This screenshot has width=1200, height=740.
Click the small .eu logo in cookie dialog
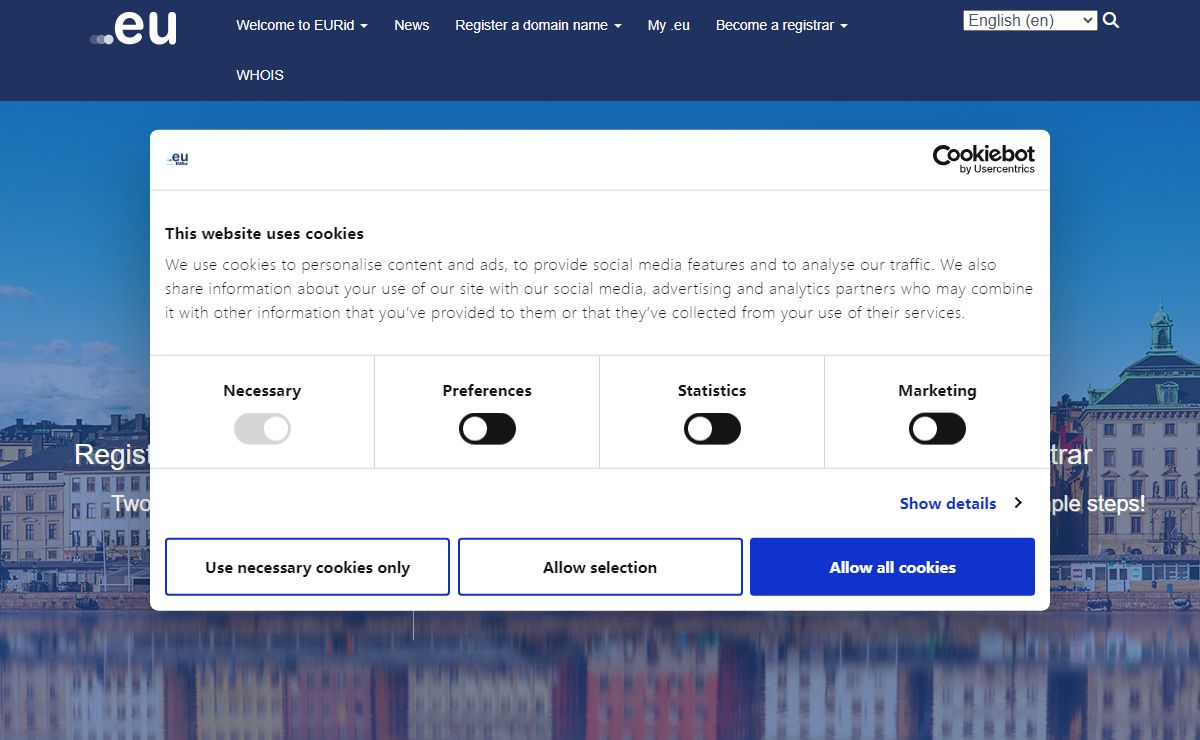point(177,159)
